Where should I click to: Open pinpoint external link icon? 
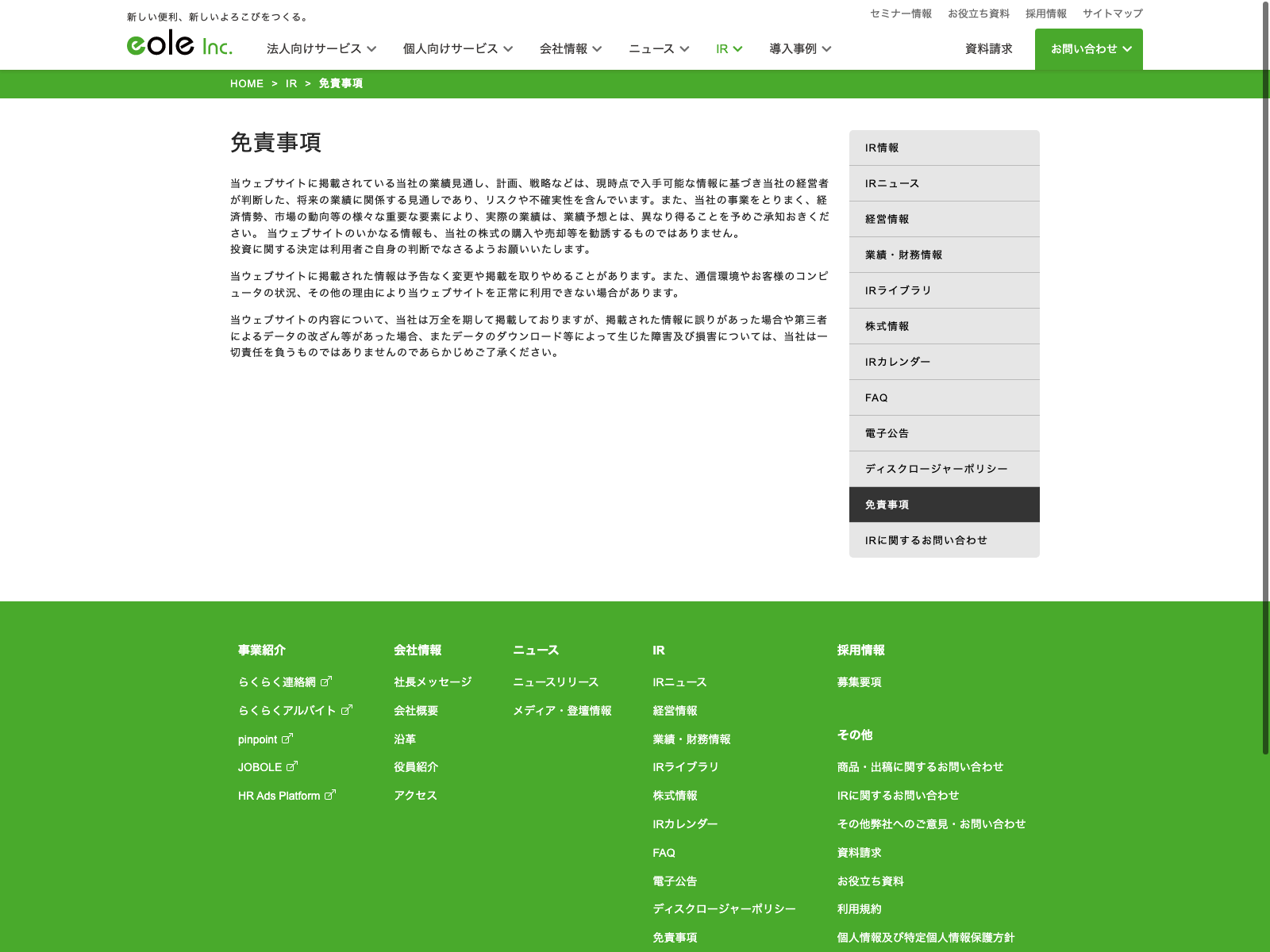(x=287, y=739)
